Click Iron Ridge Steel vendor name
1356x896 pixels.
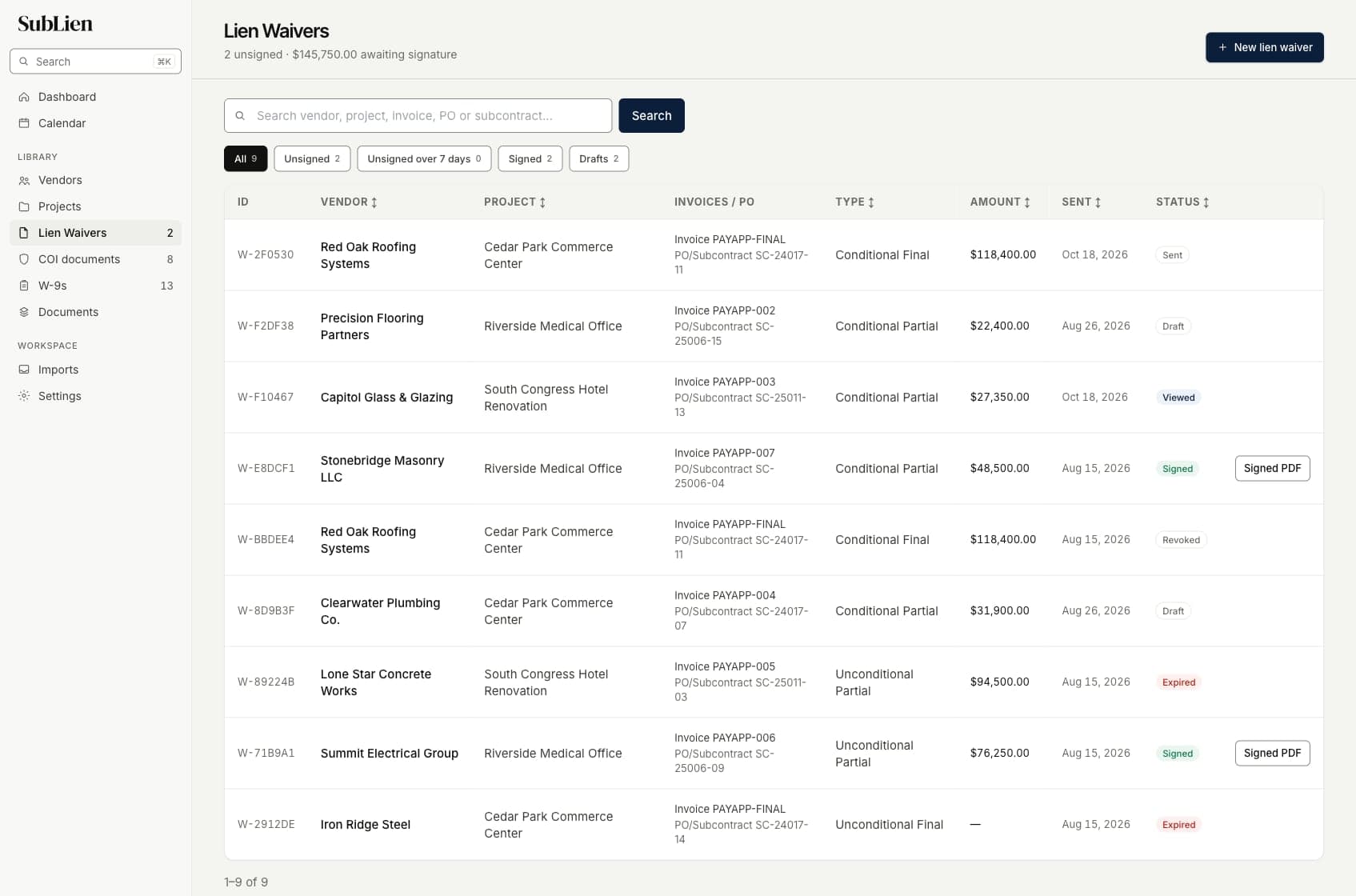(366, 825)
